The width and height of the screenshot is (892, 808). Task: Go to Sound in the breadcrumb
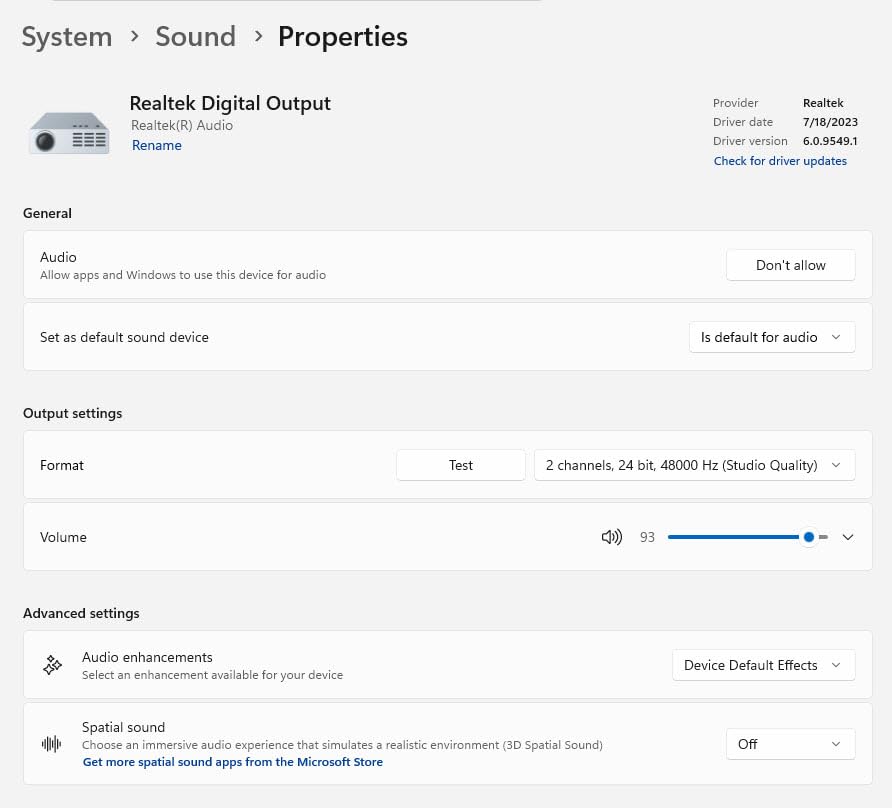coord(195,37)
